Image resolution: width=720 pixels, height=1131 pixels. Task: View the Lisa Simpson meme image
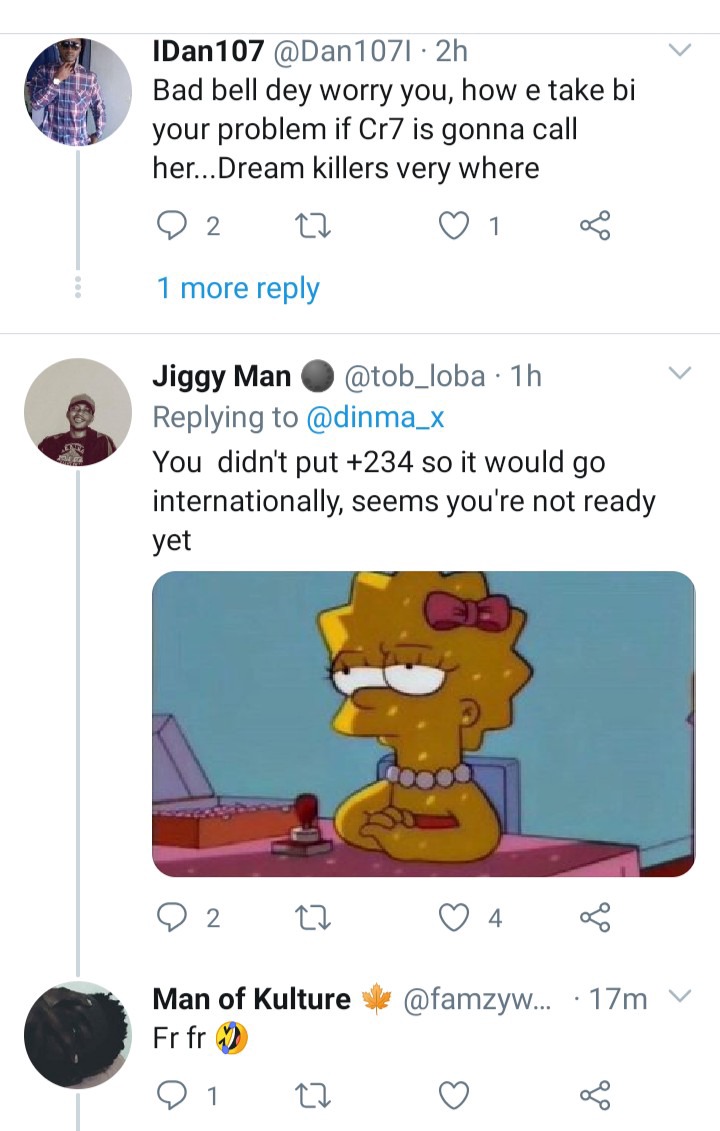(x=423, y=723)
